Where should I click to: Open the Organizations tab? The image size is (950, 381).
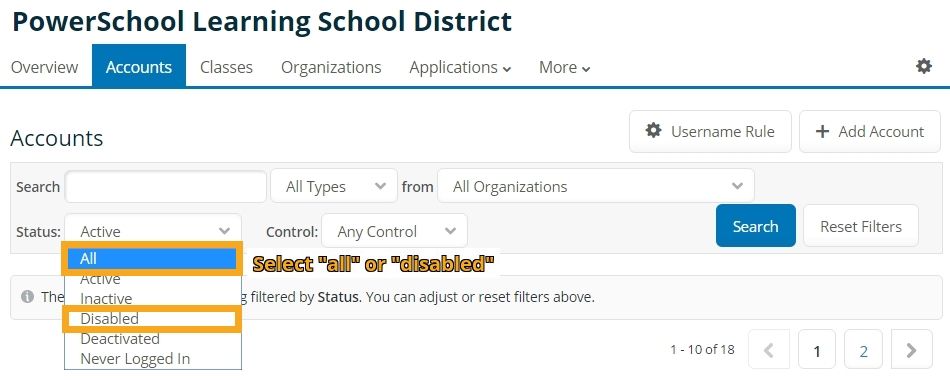click(331, 67)
